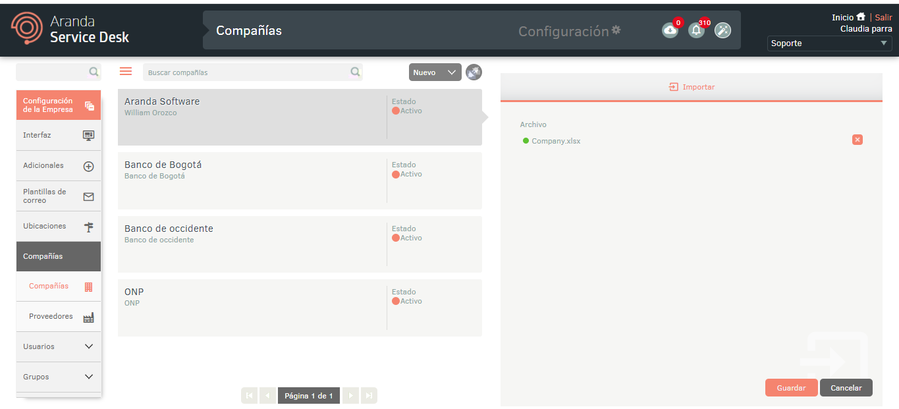This screenshot has width=899, height=409.
Task: Collapse the dark Compañías section header
Action: (x=58, y=256)
